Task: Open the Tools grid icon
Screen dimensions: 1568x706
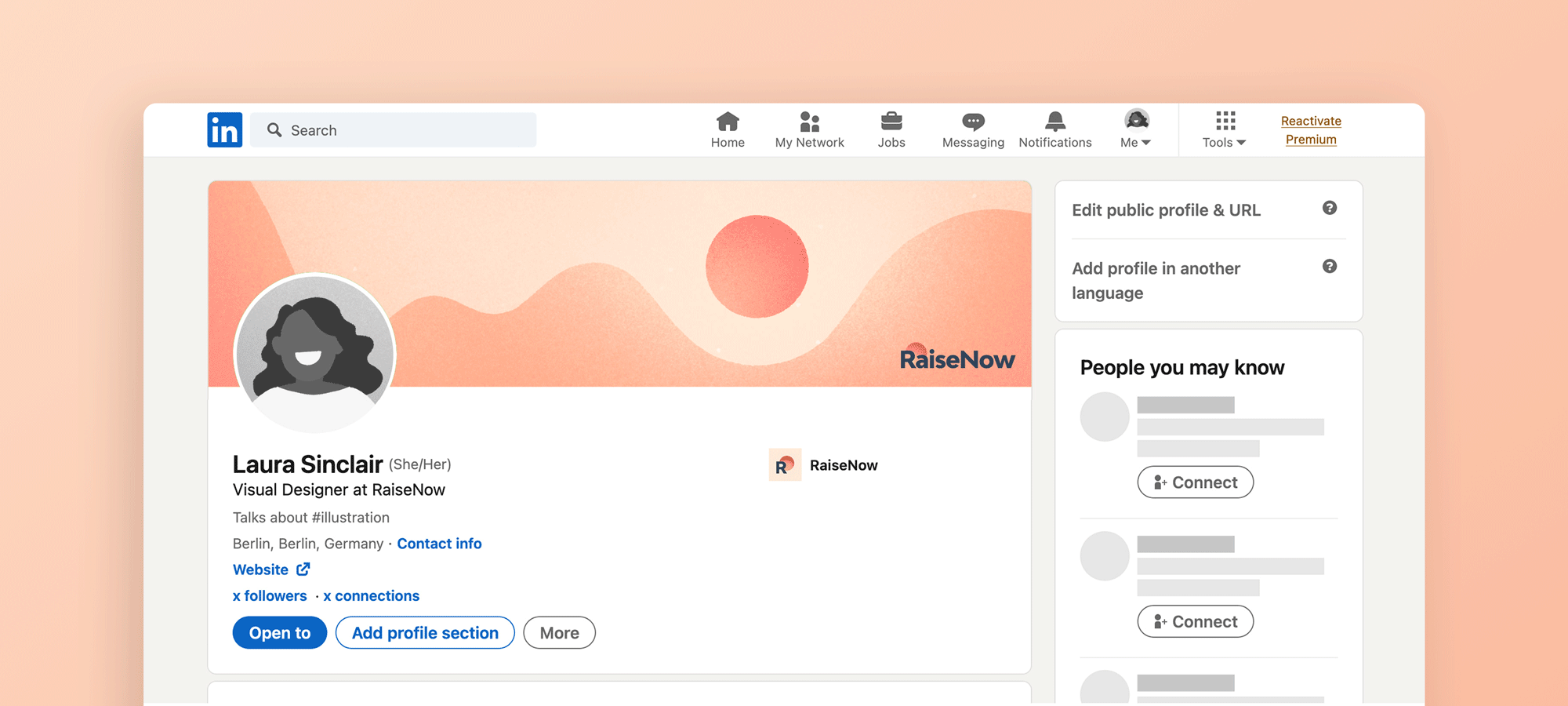Action: (x=1225, y=120)
